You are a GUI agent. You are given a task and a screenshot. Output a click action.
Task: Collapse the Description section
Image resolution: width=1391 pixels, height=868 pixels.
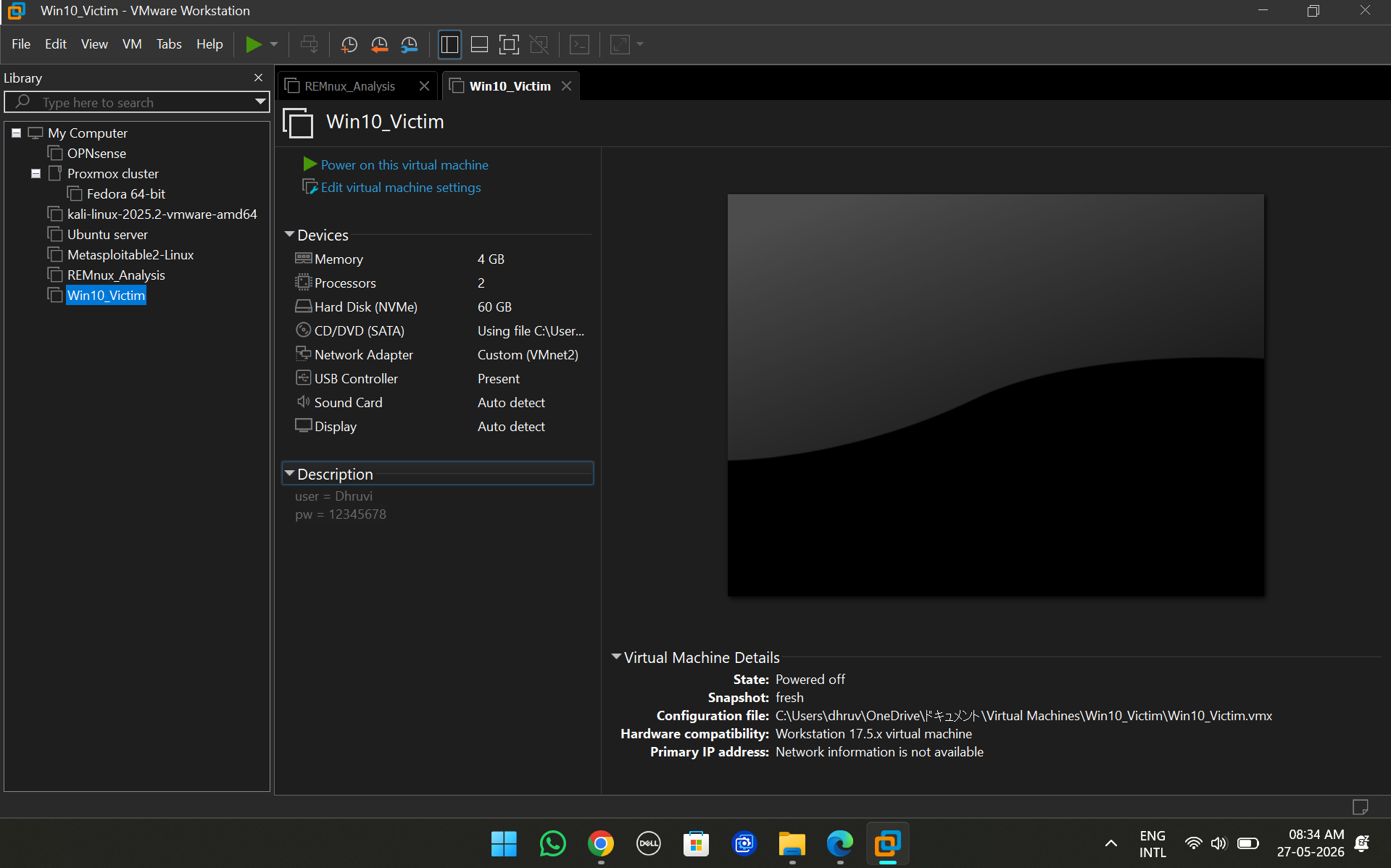(x=290, y=474)
